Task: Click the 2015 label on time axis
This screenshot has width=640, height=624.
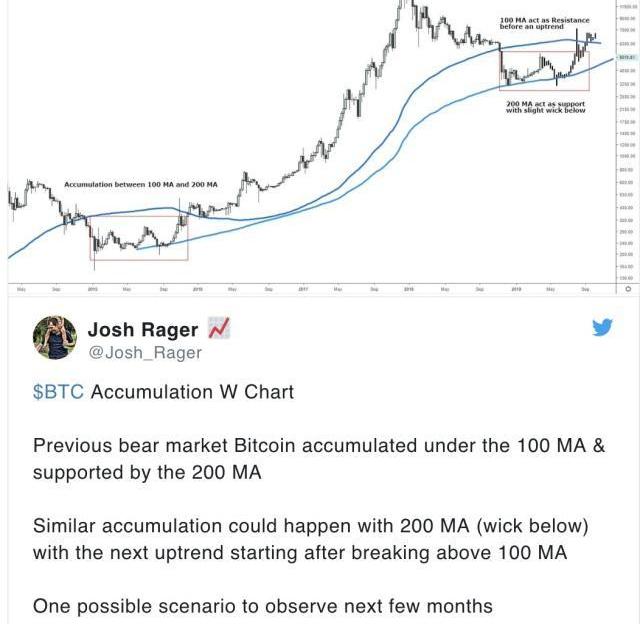Action: (90, 289)
